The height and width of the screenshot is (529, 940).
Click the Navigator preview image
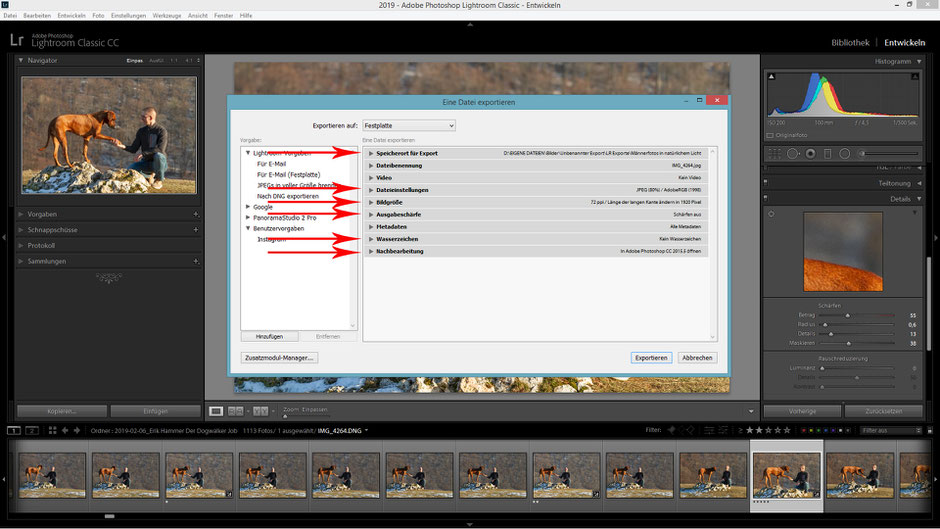pyautogui.click(x=109, y=134)
